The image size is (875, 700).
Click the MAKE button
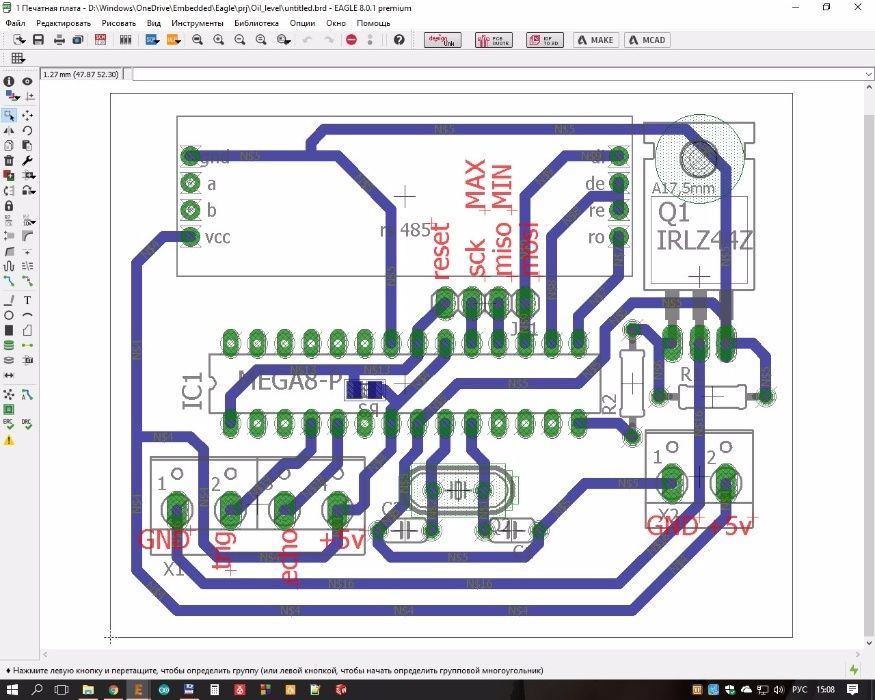(596, 40)
